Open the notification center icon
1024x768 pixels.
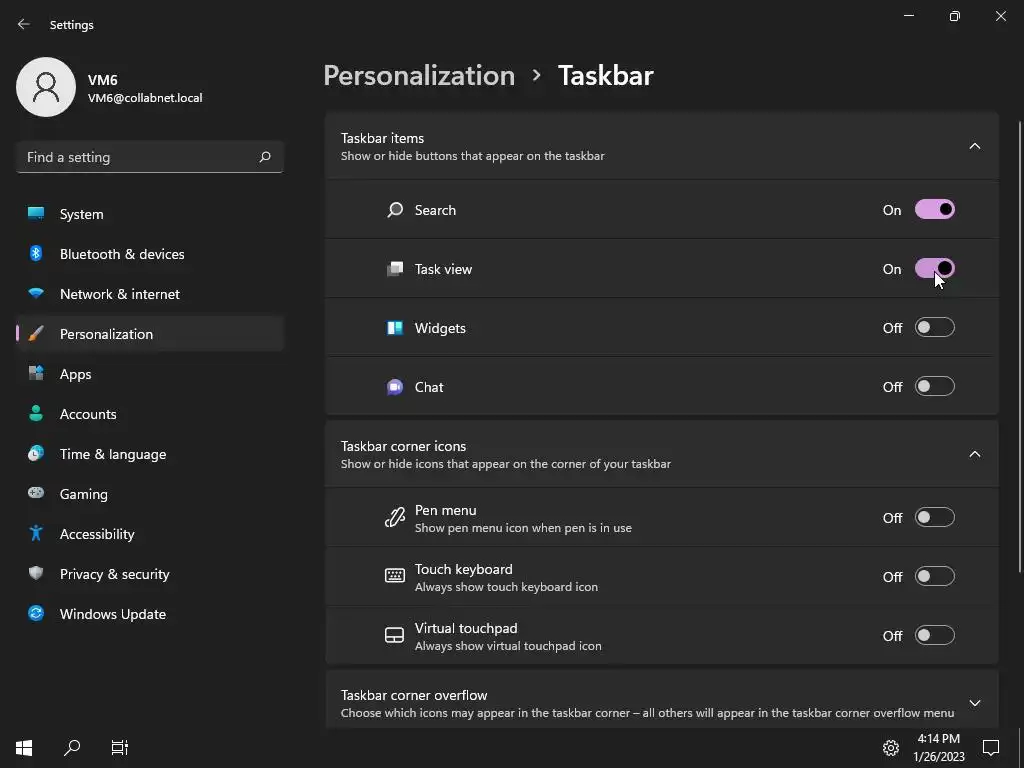(991, 747)
